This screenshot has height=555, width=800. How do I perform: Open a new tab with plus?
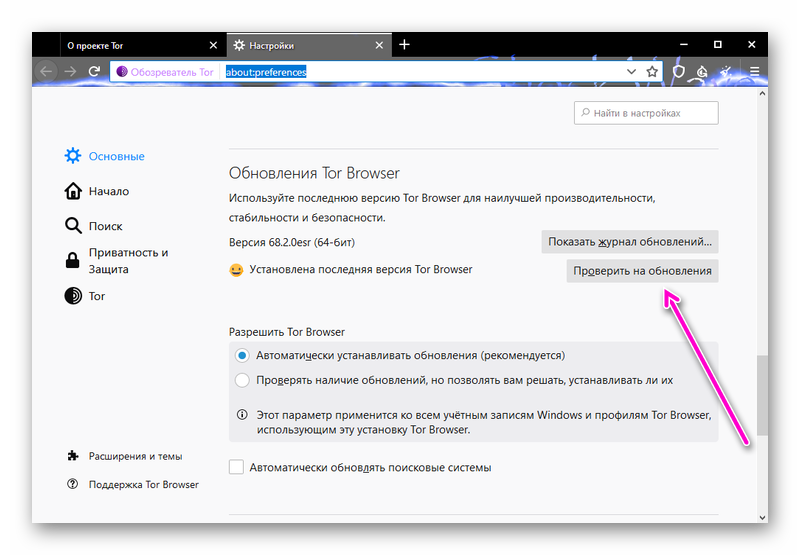tap(404, 45)
